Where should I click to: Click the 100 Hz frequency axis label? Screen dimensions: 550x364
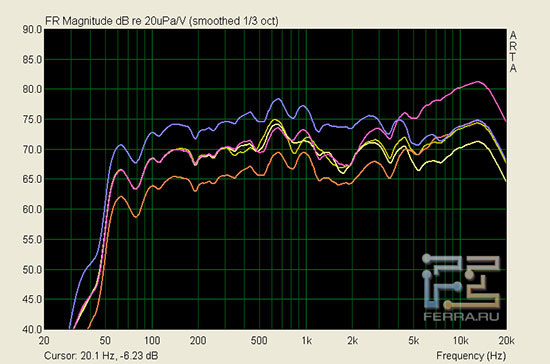coord(152,341)
